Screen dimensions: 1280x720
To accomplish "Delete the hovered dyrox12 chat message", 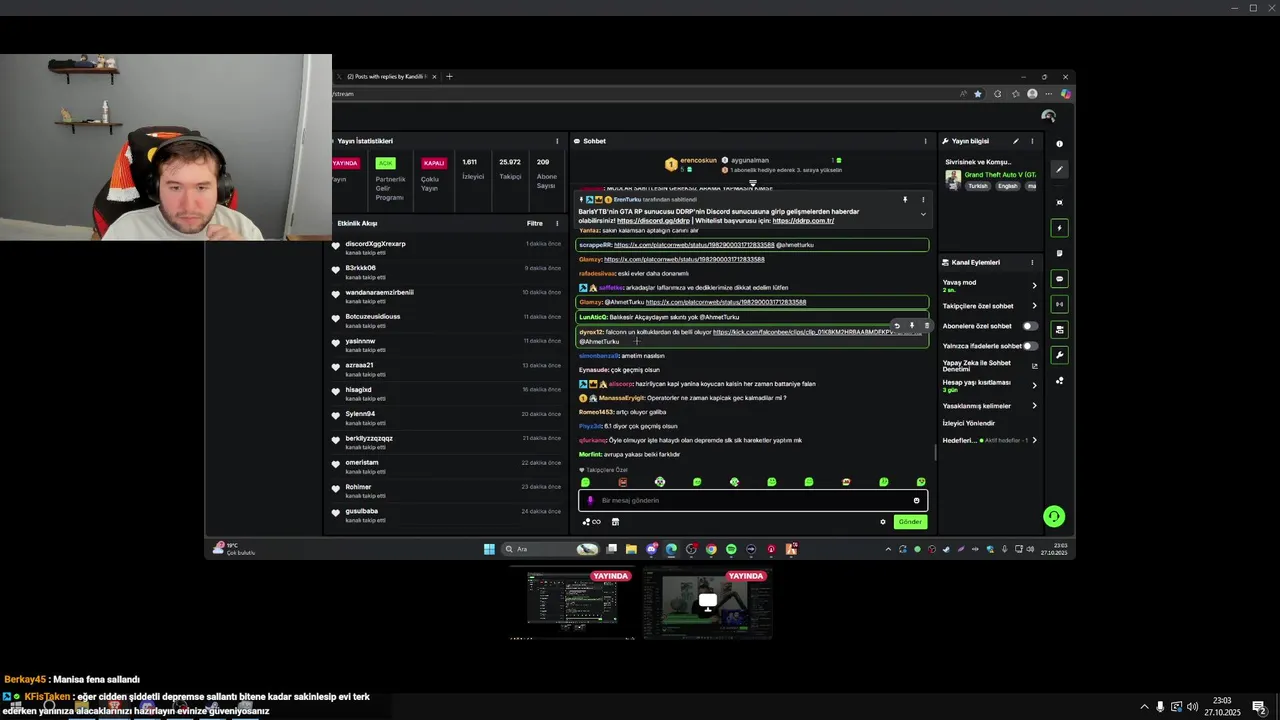I will tap(926, 326).
